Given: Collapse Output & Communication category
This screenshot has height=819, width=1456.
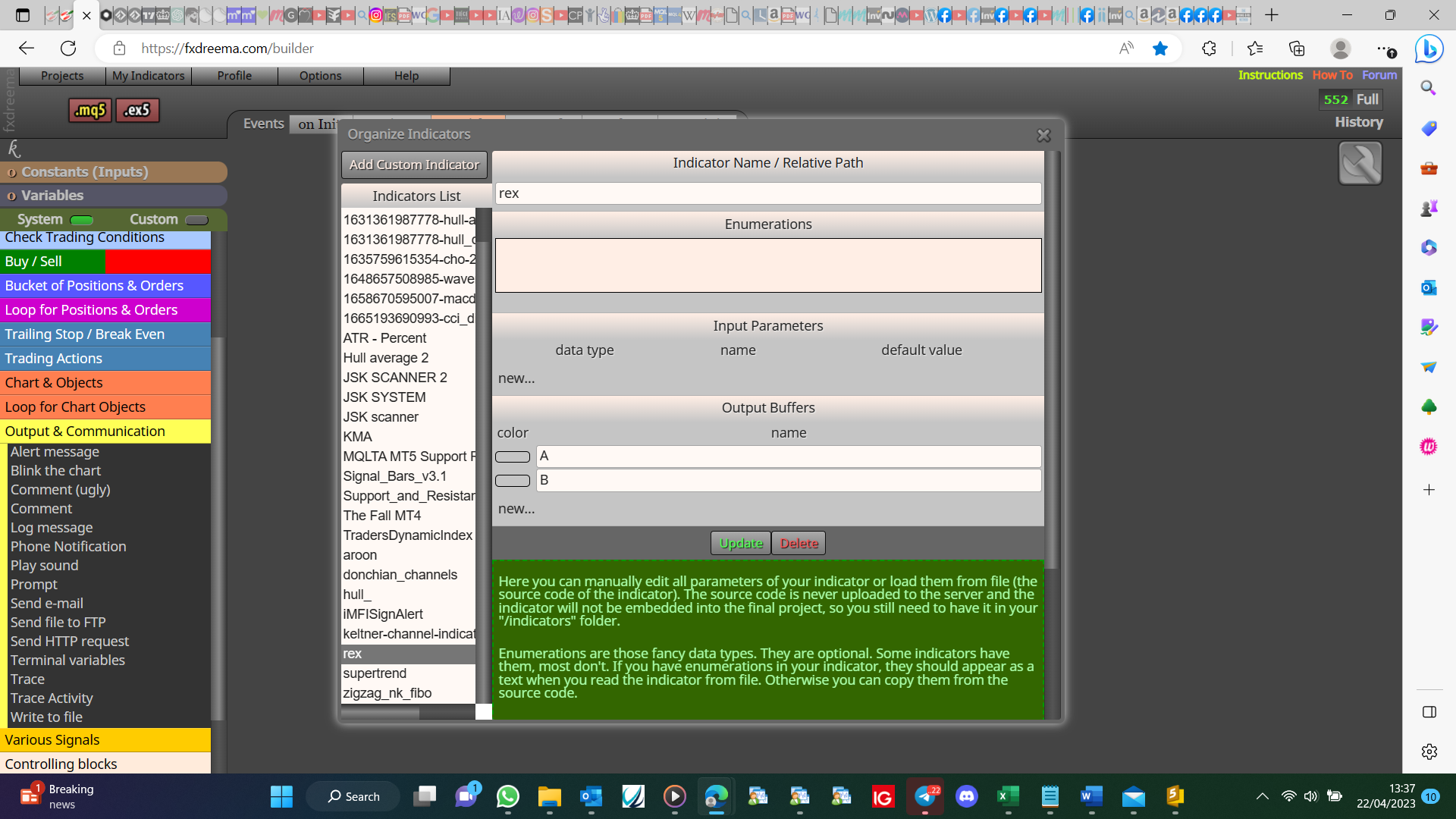Looking at the screenshot, I should 105,431.
